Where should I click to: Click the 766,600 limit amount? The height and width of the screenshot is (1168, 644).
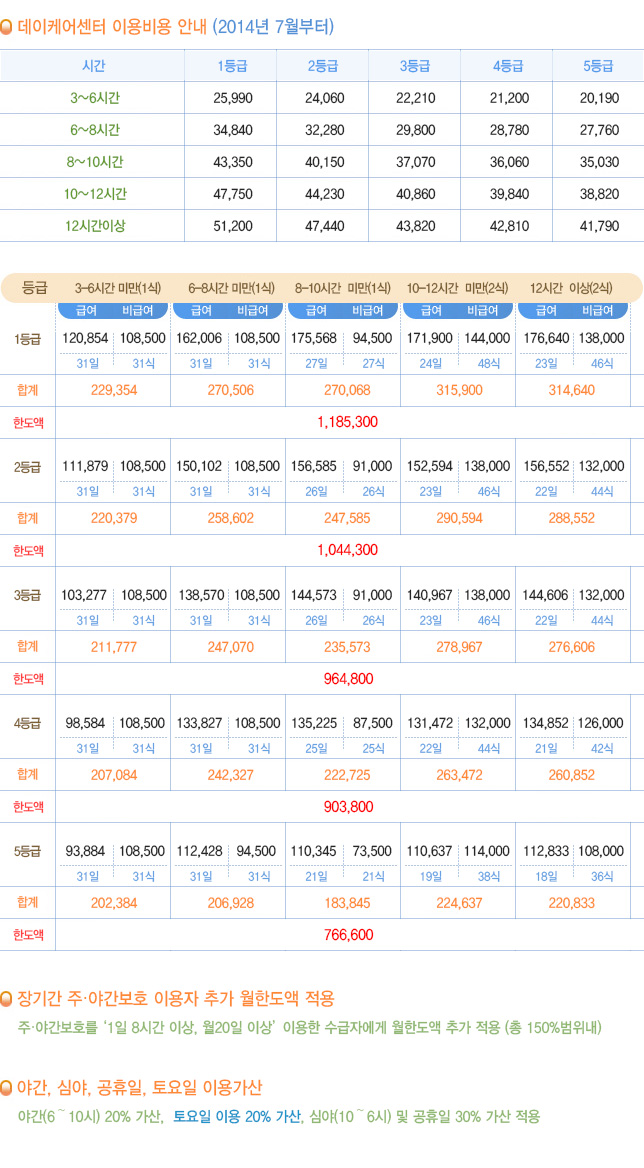point(349,935)
